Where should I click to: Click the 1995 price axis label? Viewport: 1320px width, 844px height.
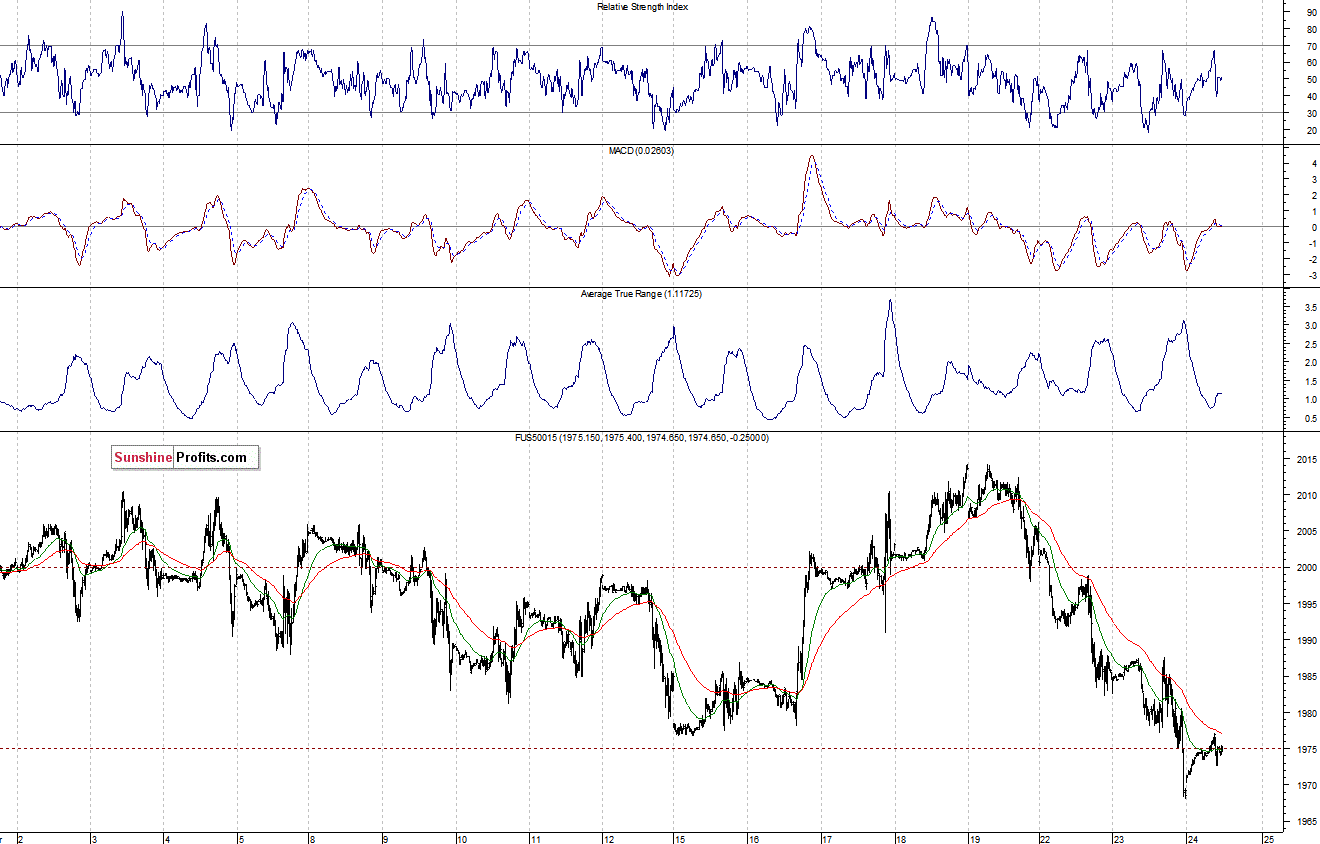[1305, 605]
